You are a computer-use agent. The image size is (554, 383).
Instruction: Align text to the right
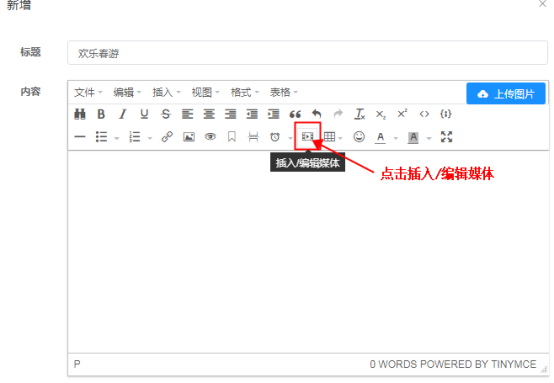pos(230,114)
